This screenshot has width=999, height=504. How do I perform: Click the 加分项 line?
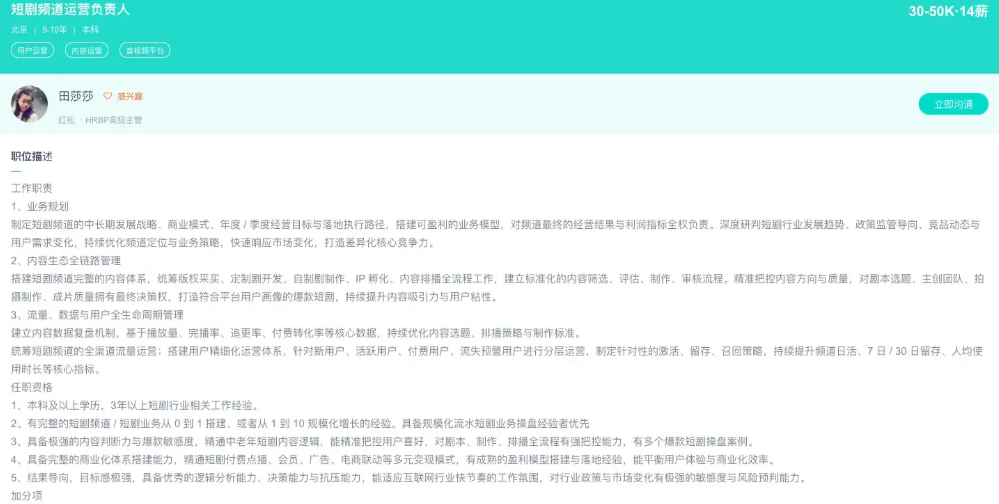(x=27, y=496)
